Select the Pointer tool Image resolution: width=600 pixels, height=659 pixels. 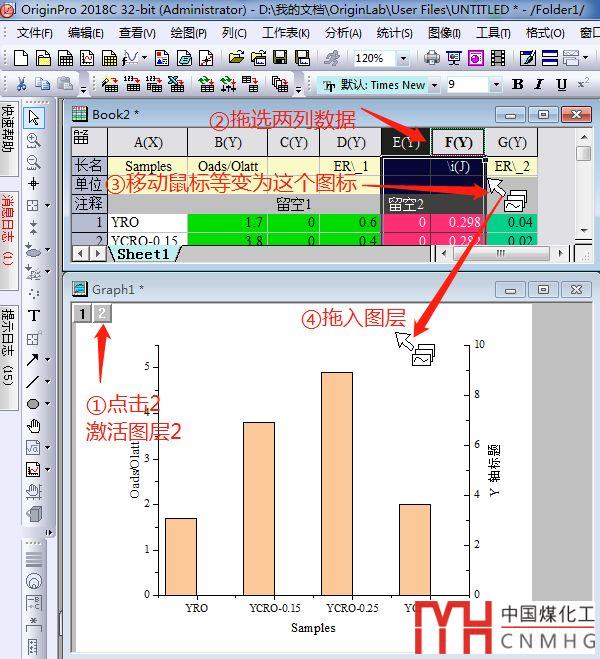tap(34, 118)
